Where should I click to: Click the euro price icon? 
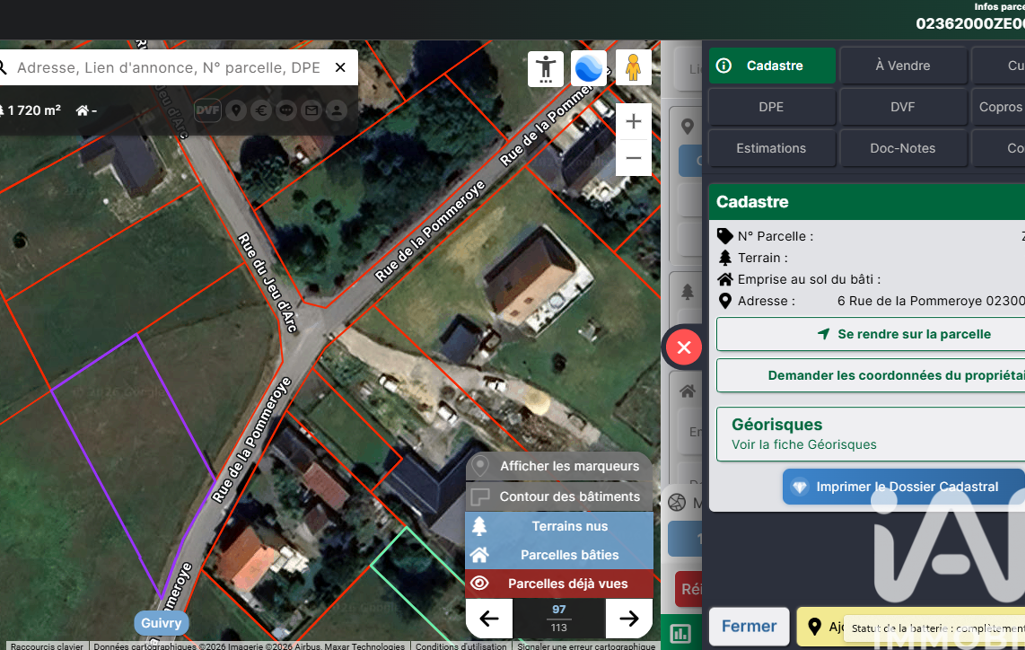[x=261, y=110]
